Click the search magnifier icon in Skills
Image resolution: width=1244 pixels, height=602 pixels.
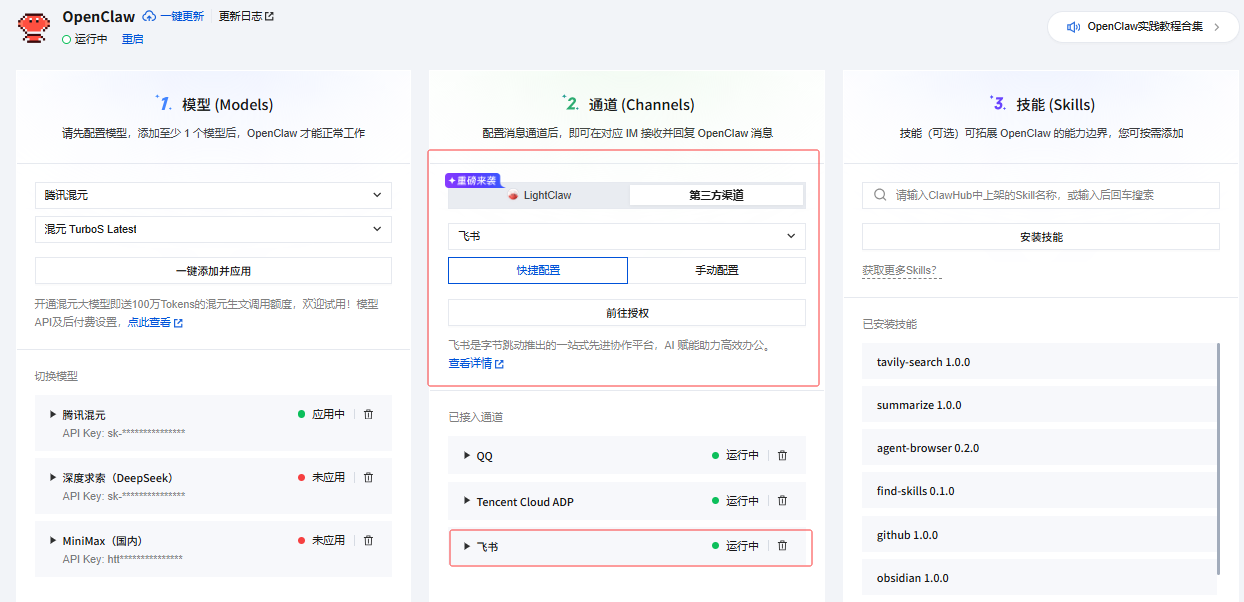click(x=879, y=195)
